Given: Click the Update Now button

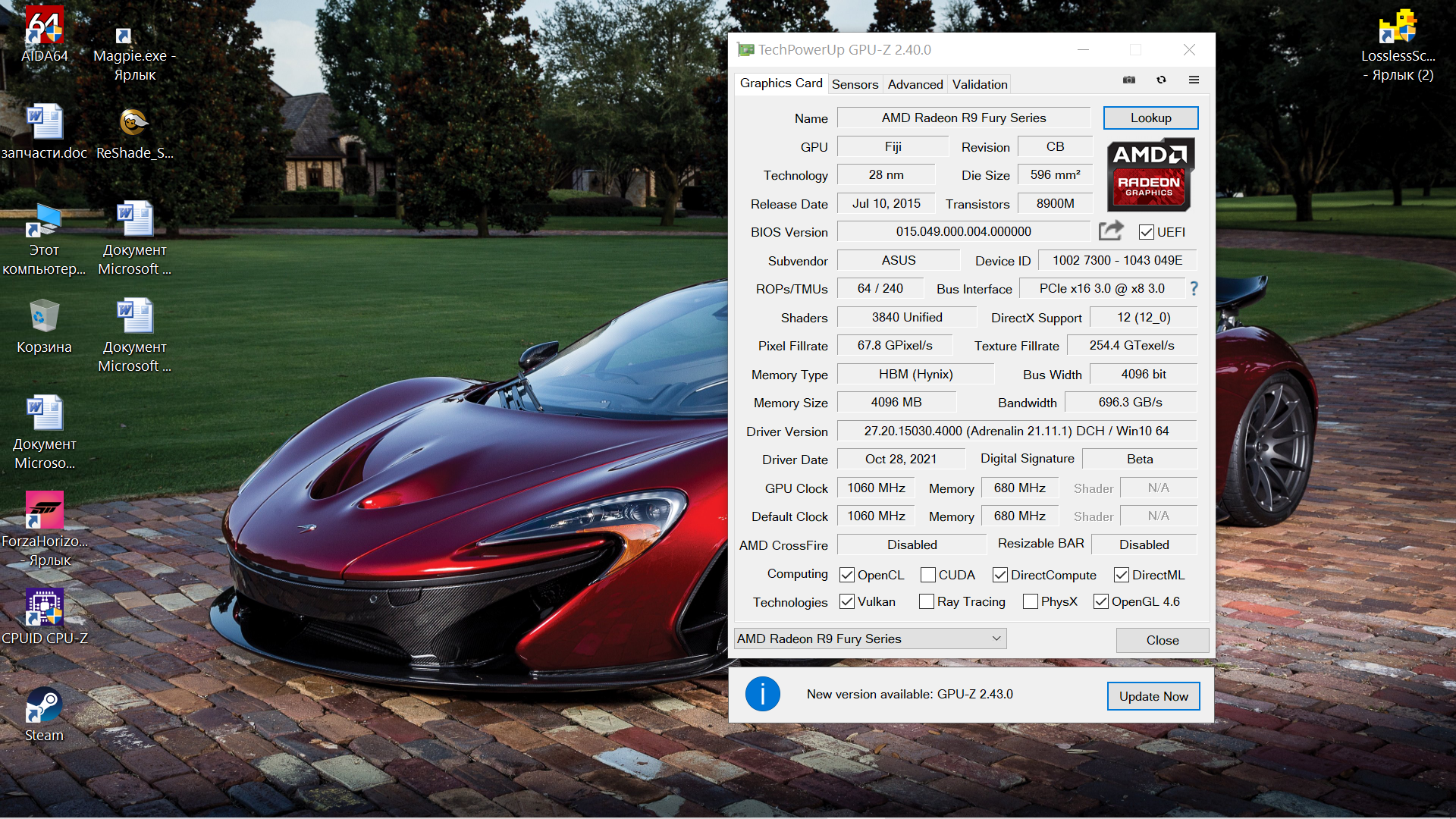Looking at the screenshot, I should [1153, 696].
